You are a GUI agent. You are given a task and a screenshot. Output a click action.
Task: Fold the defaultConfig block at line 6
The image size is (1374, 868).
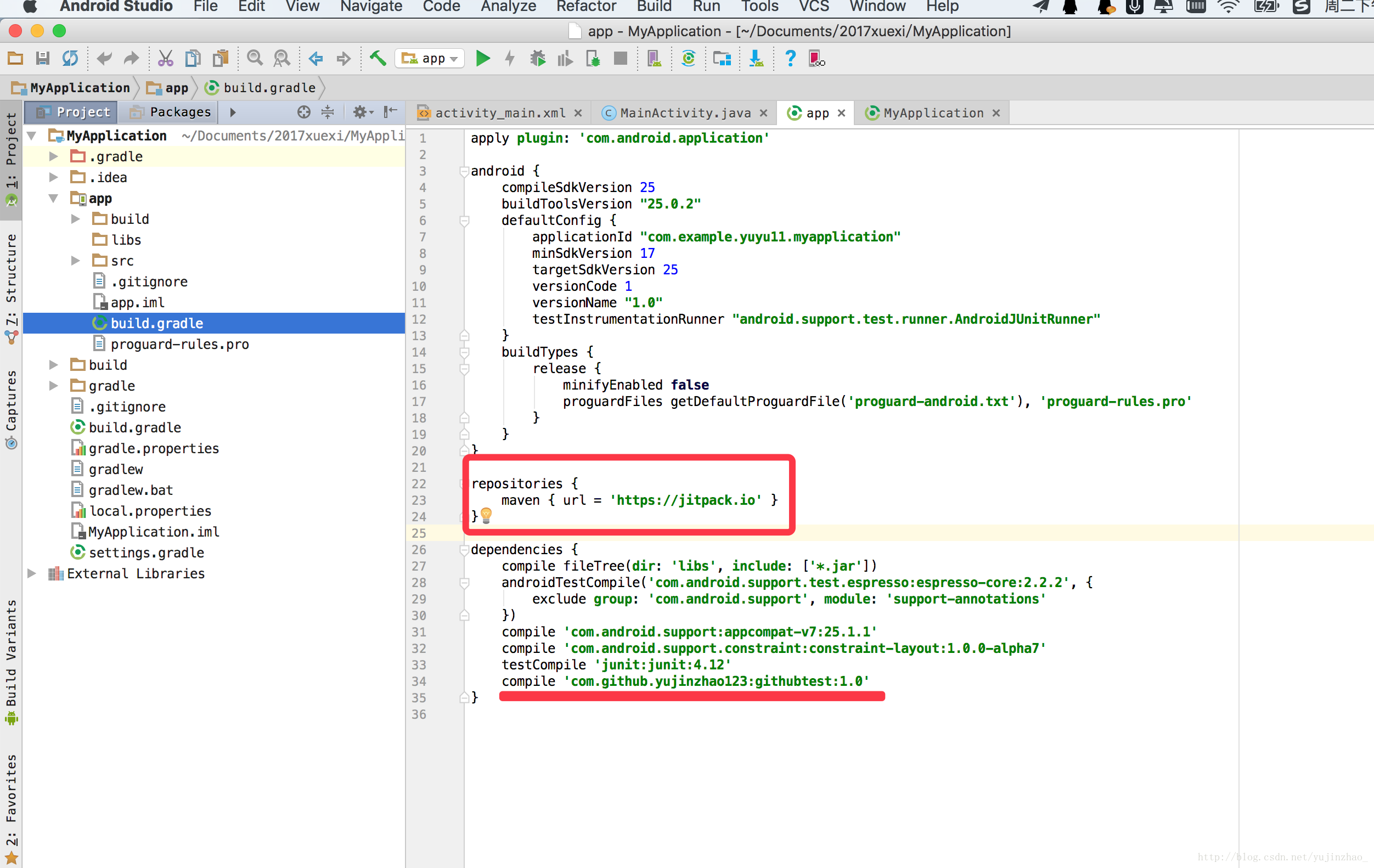pyautogui.click(x=464, y=221)
